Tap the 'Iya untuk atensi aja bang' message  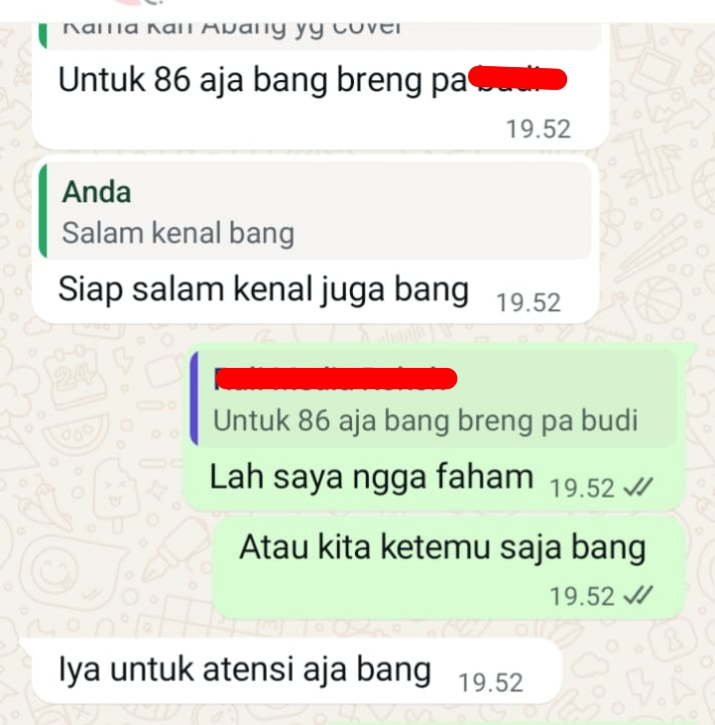coord(245,670)
